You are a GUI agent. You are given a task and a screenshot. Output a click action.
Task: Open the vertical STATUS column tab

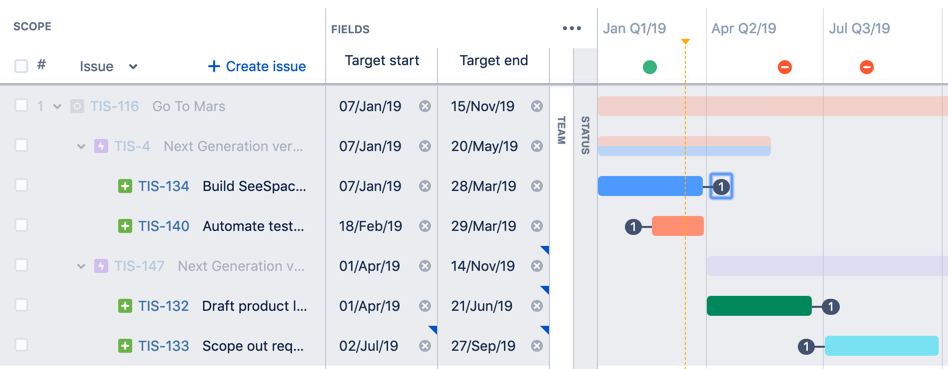pyautogui.click(x=585, y=135)
